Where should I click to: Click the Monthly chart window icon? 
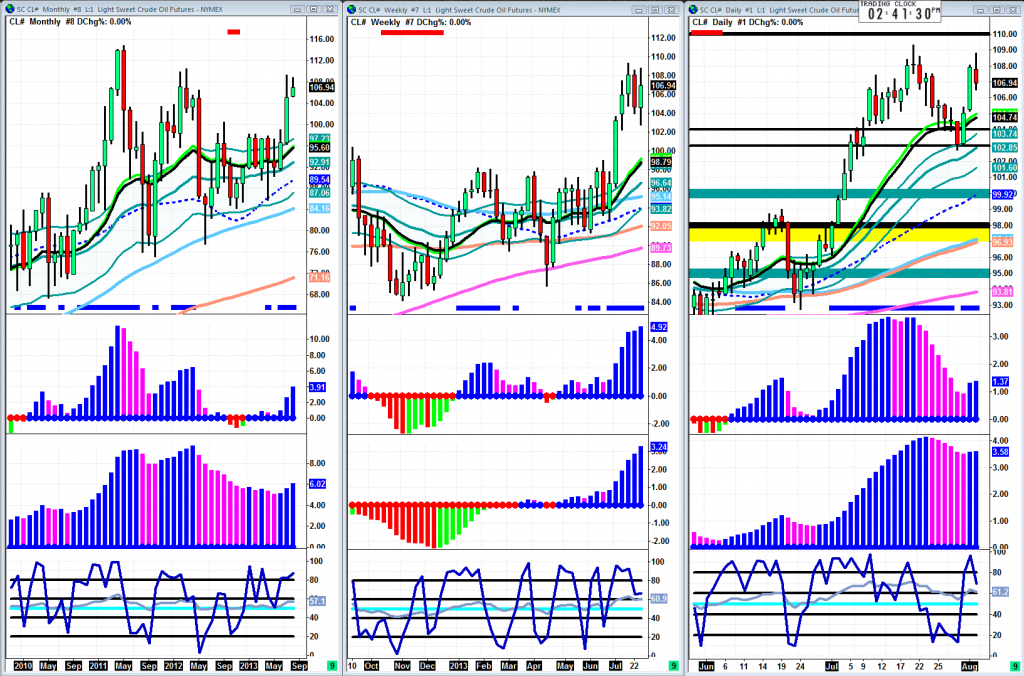(8, 8)
